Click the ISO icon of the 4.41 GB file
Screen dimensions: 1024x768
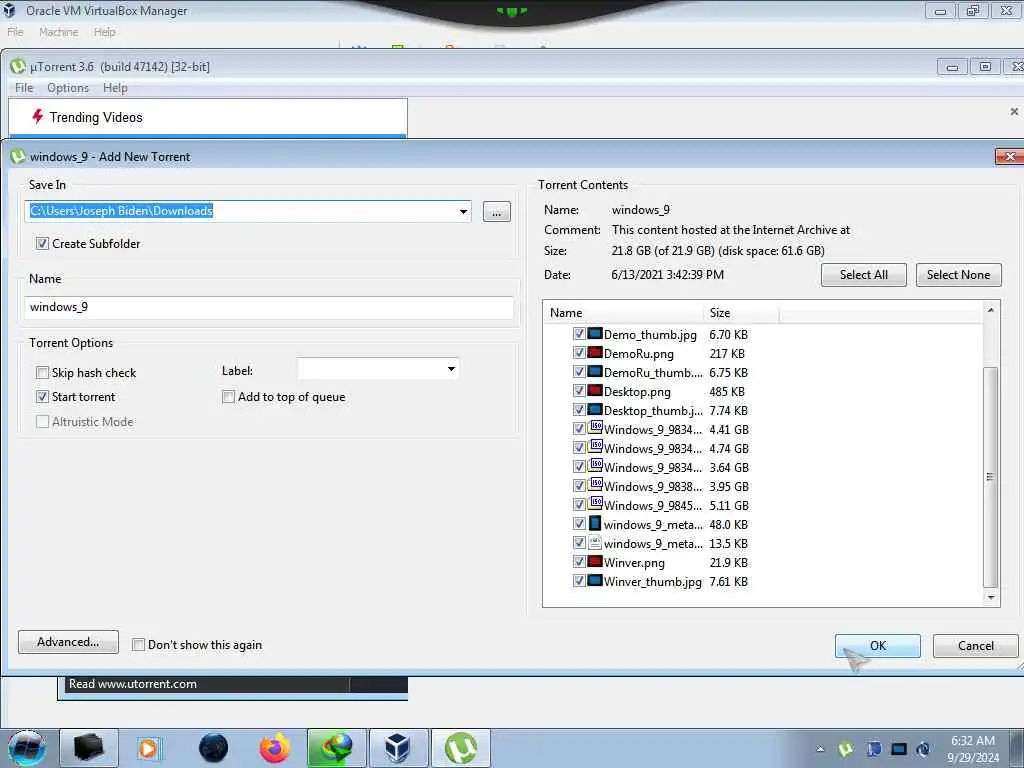coord(595,428)
